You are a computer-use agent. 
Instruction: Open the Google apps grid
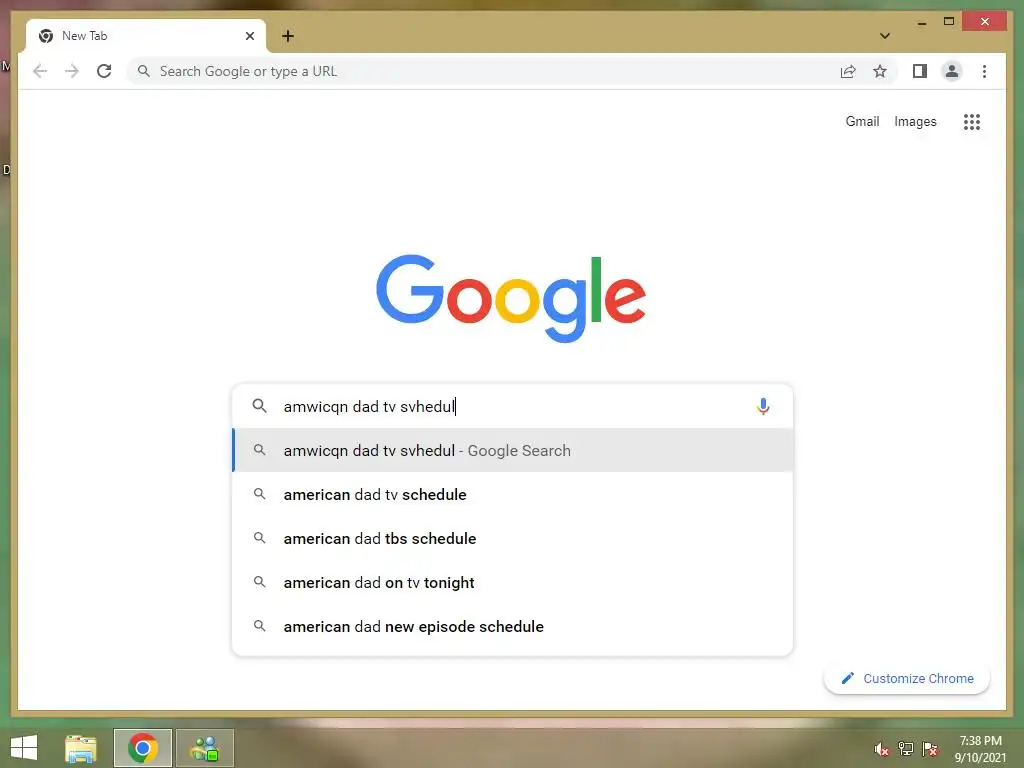pyautogui.click(x=972, y=121)
